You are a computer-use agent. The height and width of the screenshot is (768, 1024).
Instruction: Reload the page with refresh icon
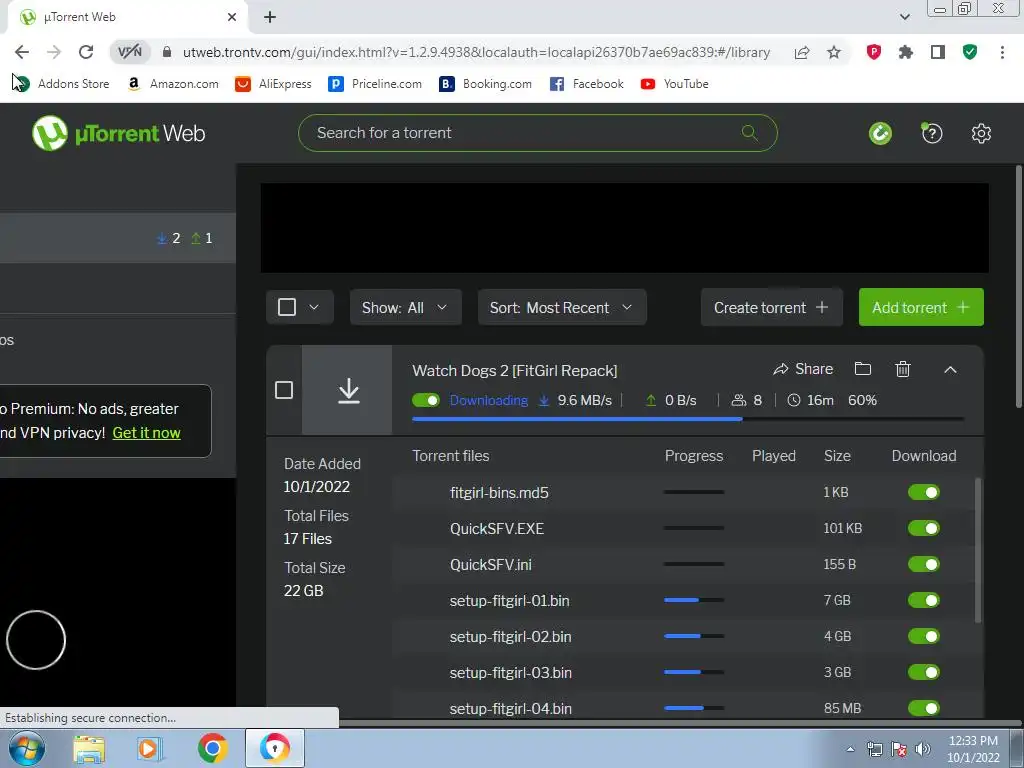tap(86, 52)
